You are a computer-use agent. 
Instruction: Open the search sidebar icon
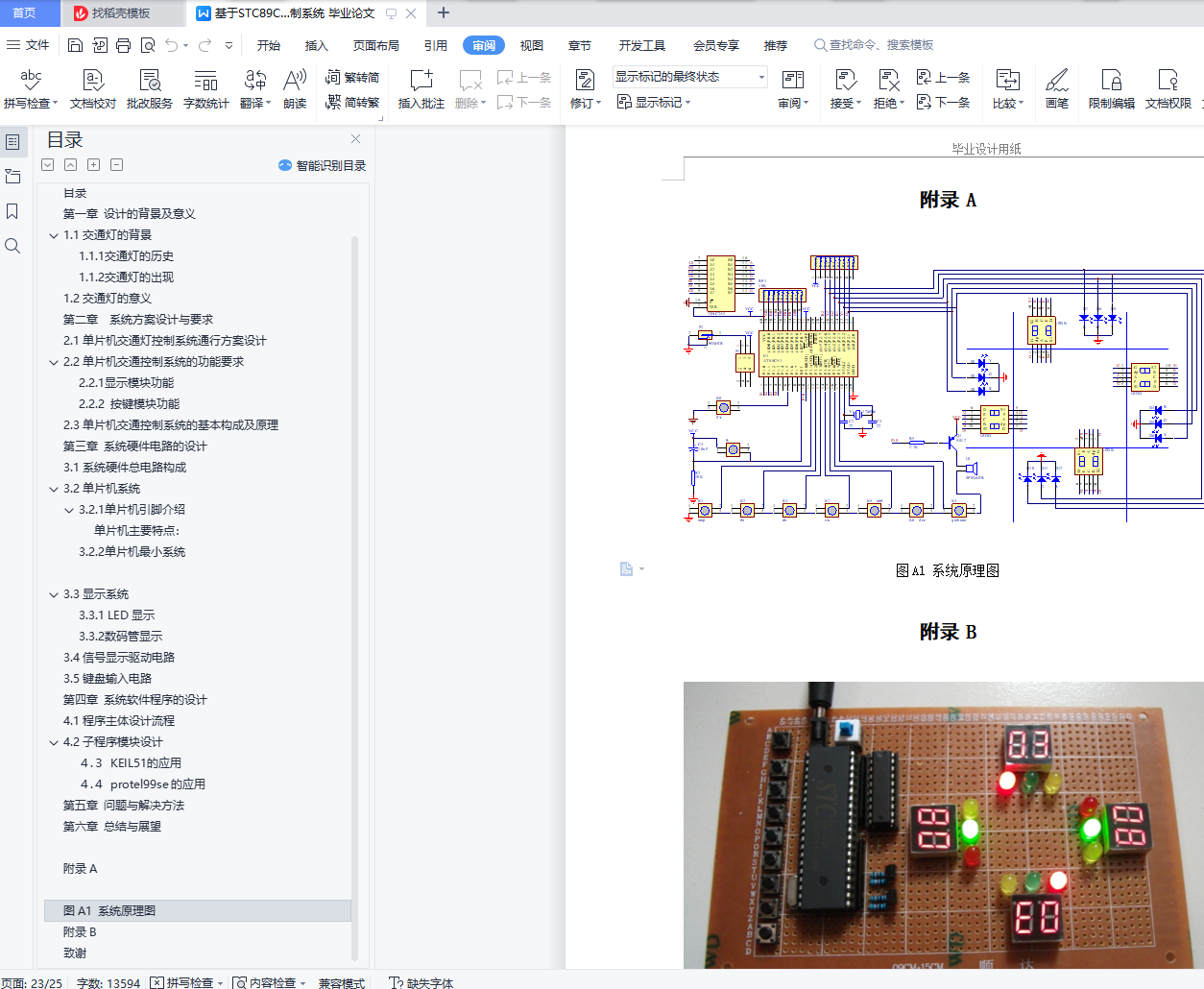pos(12,246)
